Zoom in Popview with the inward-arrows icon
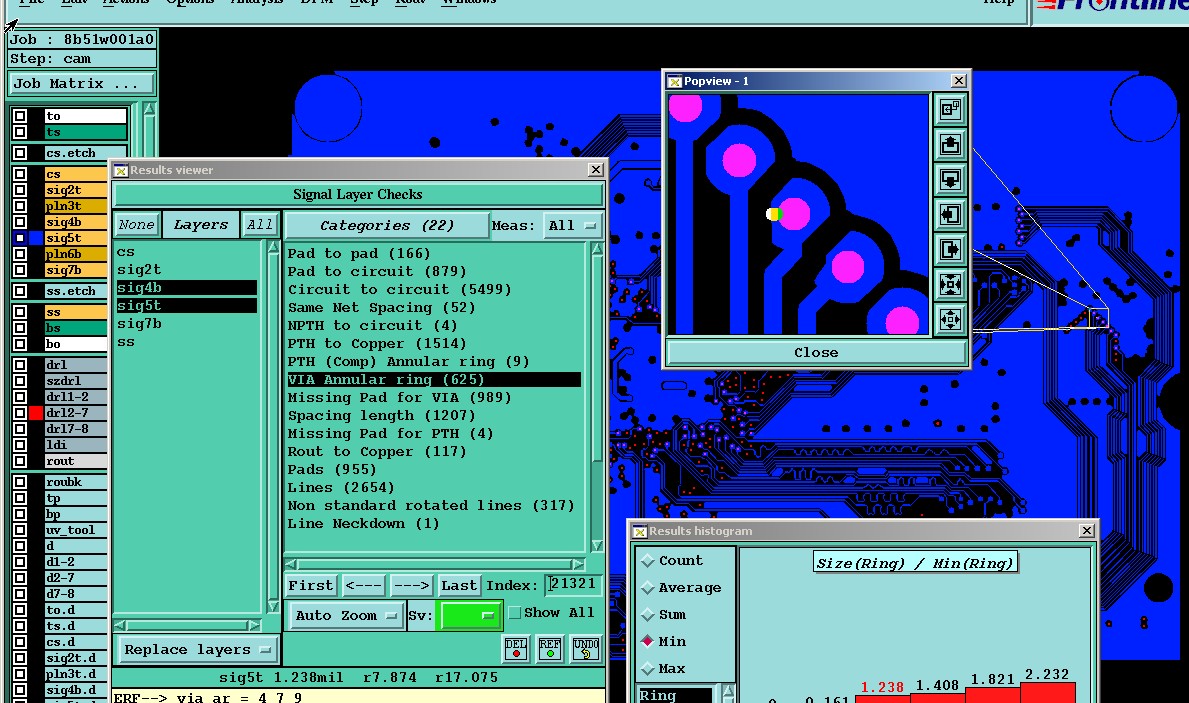 tap(950, 284)
